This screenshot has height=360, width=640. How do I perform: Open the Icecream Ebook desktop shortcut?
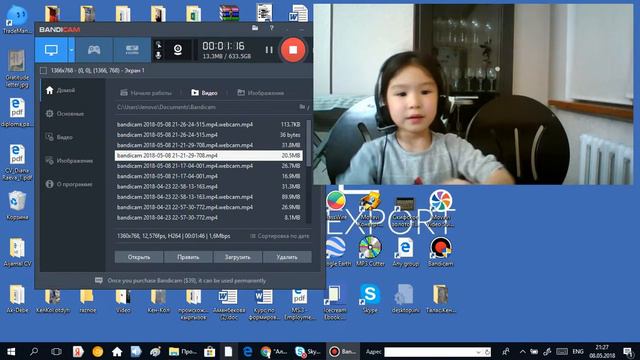pyautogui.click(x=335, y=302)
